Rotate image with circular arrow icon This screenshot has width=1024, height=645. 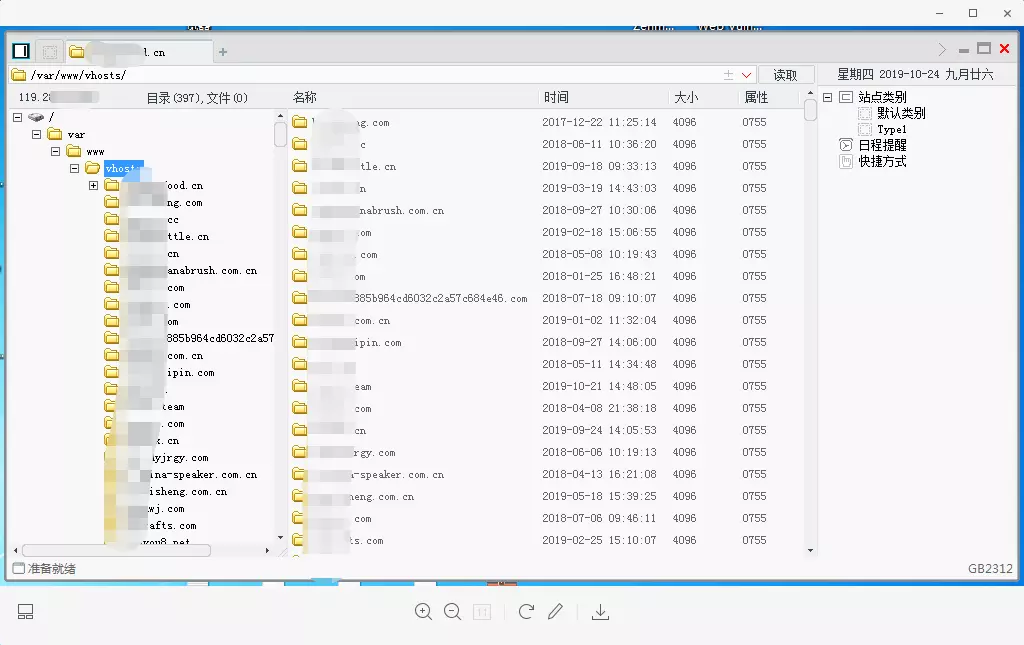(x=526, y=612)
